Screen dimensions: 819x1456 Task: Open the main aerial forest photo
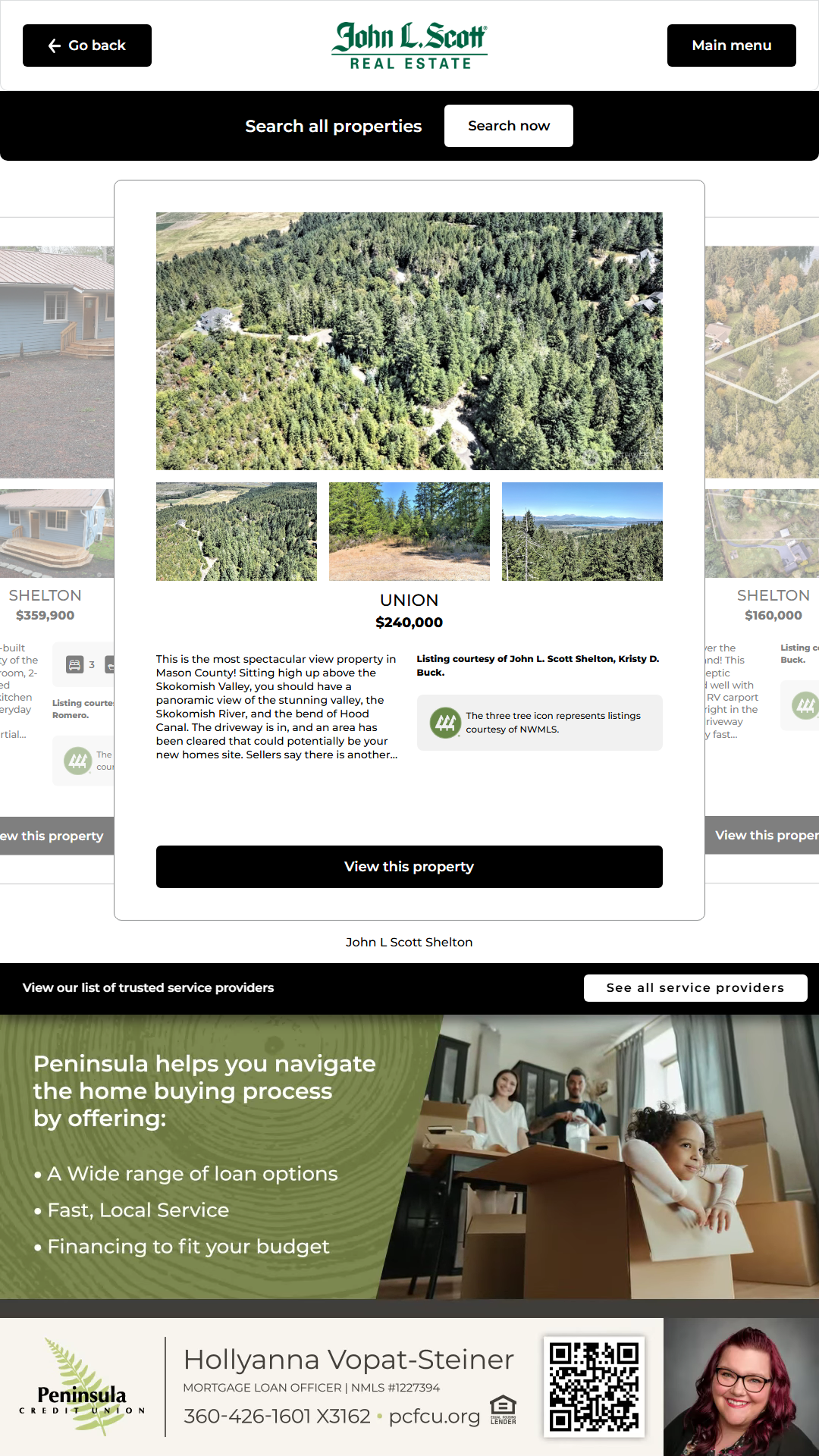click(x=409, y=341)
